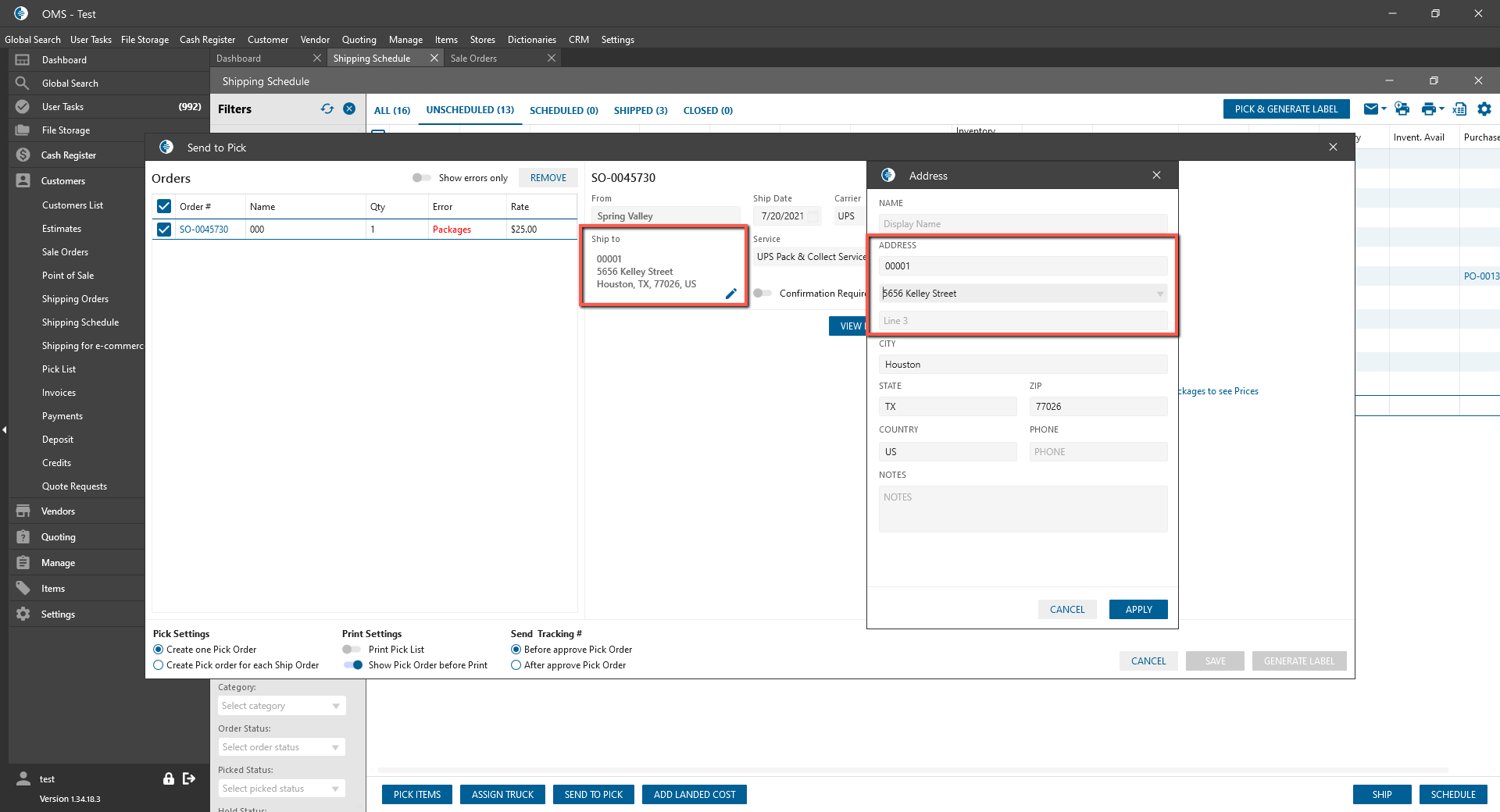Switch to the SHIPPED (3) tab
Image resolution: width=1500 pixels, height=812 pixels.
(640, 111)
